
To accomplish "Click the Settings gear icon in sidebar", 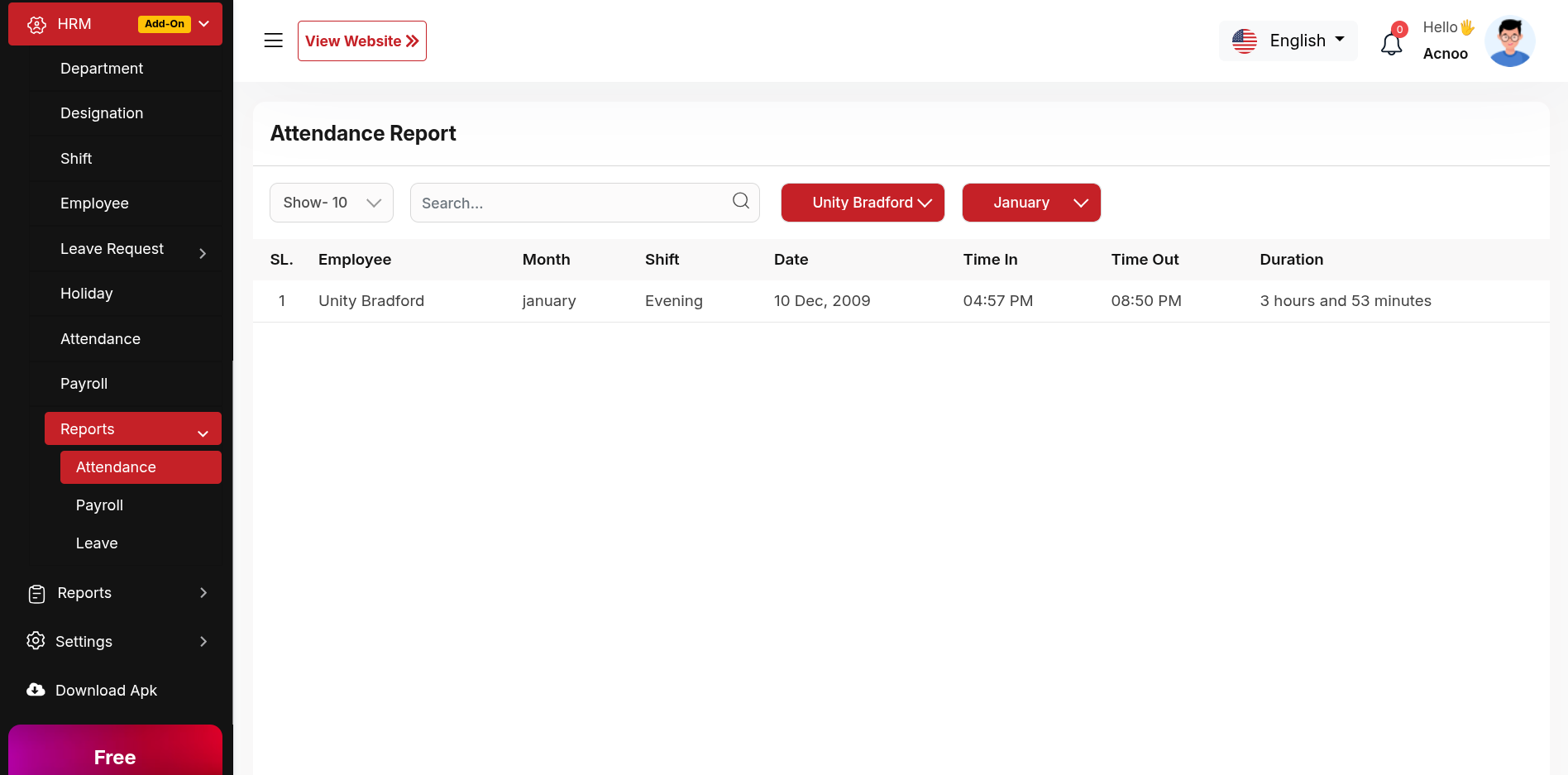I will pos(36,641).
